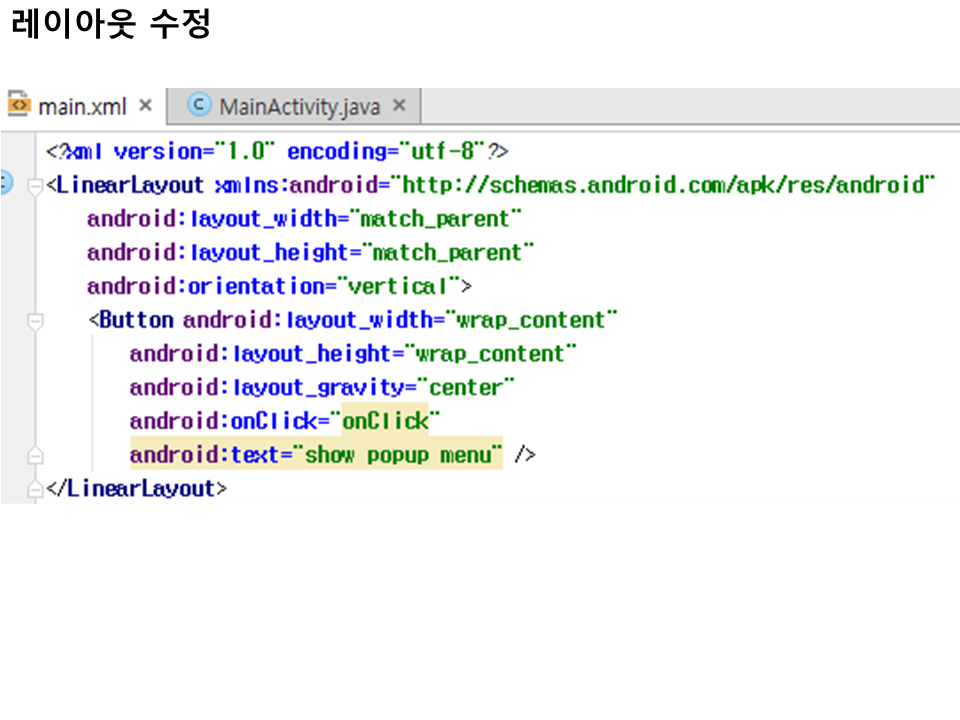Click the XML file icon on main.xml tab
The image size is (960, 720).
pos(18,105)
